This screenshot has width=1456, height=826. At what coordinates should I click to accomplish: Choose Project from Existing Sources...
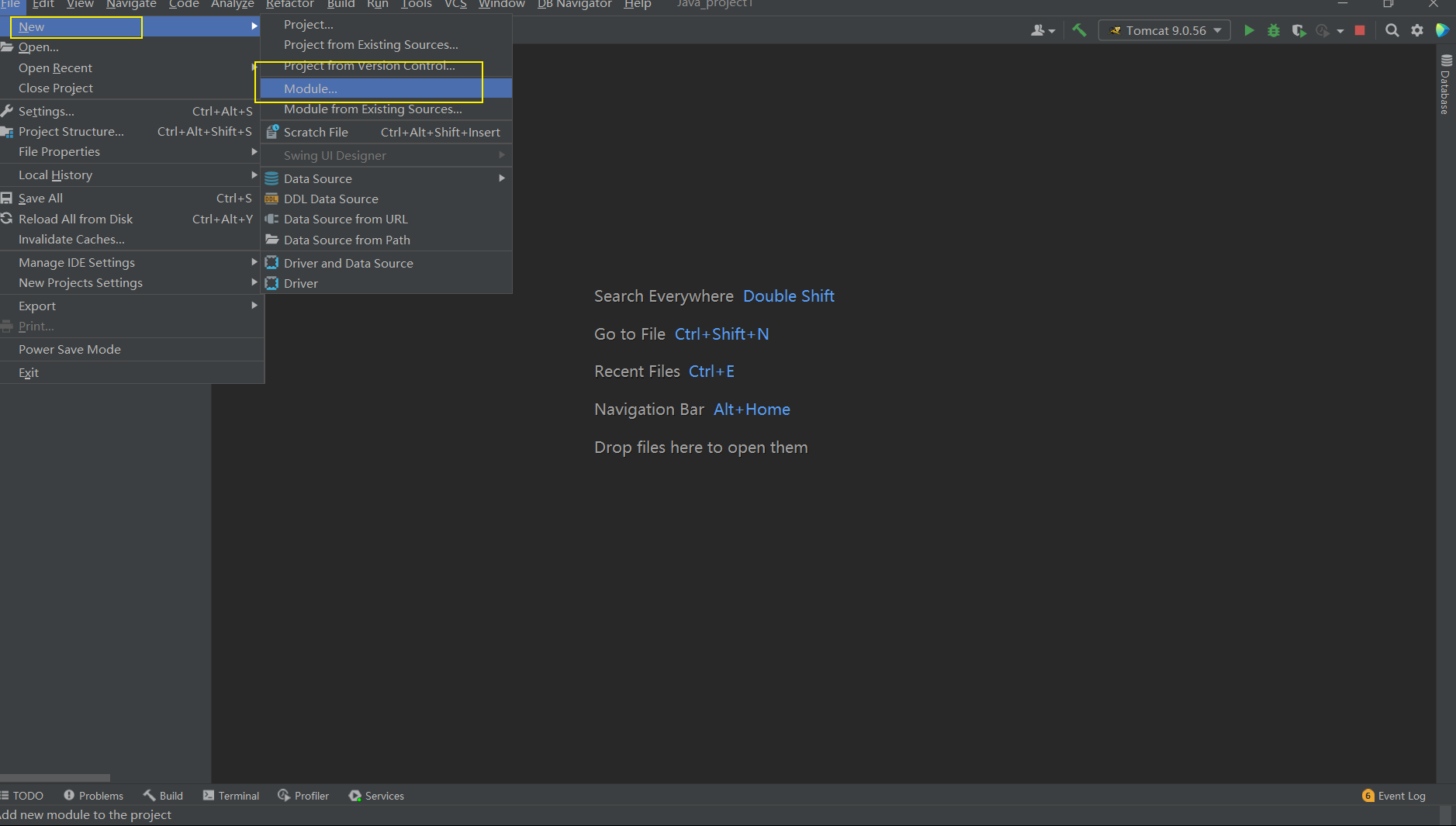[x=386, y=45]
